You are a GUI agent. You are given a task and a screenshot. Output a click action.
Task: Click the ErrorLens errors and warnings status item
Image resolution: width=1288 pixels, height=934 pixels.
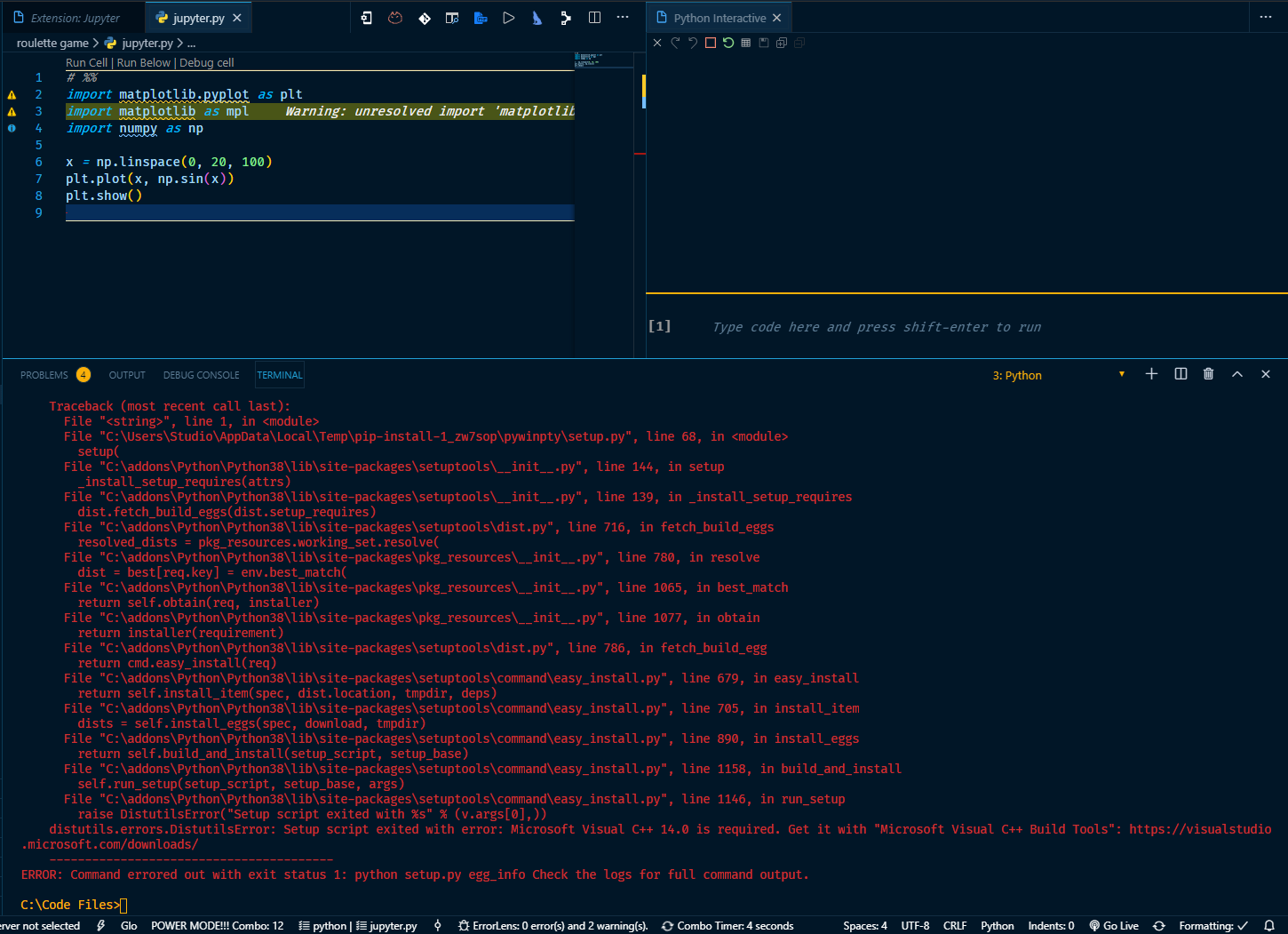point(553,925)
